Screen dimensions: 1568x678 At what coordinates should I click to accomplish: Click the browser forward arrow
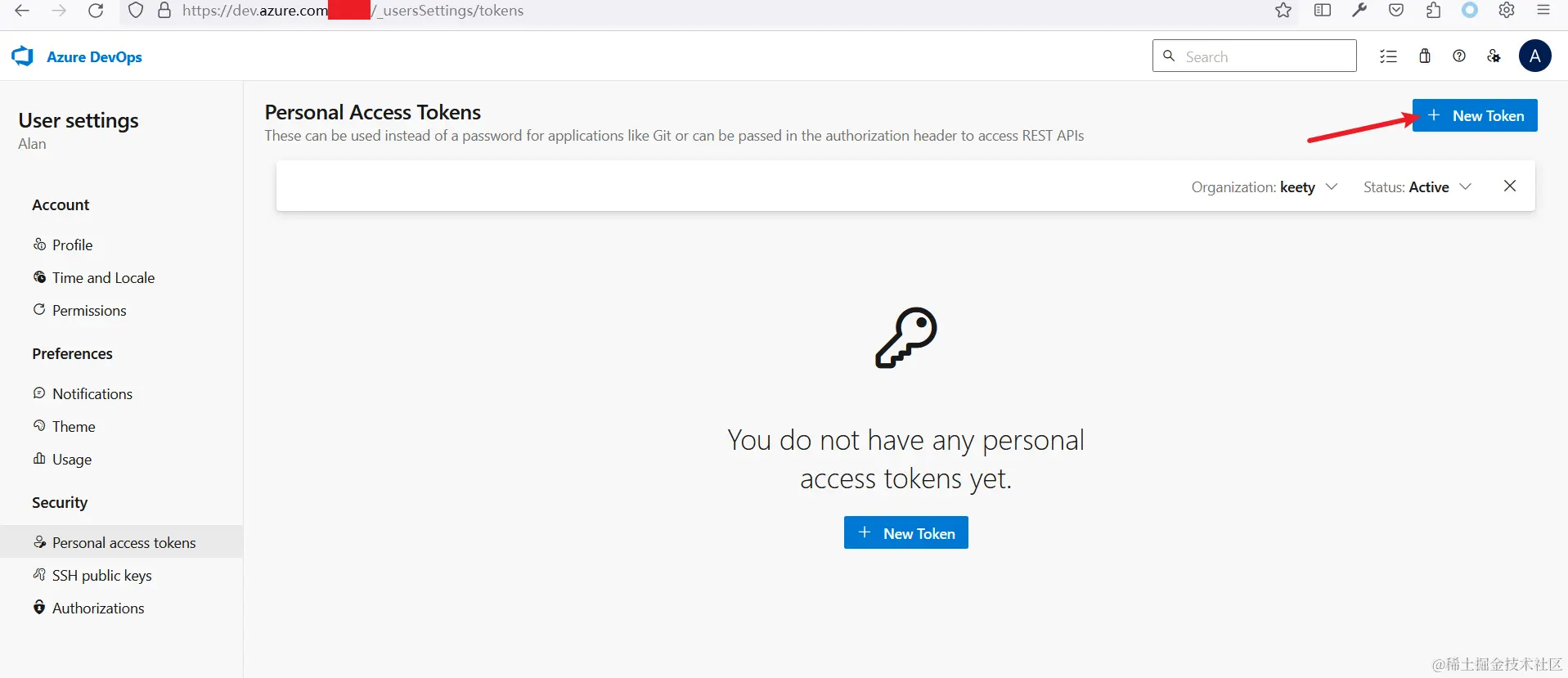(x=59, y=11)
